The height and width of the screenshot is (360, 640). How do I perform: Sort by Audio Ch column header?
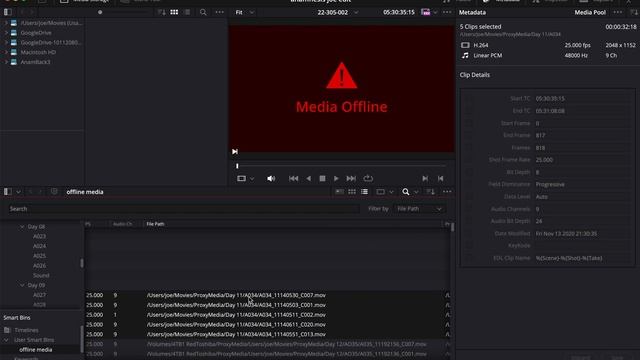122,224
